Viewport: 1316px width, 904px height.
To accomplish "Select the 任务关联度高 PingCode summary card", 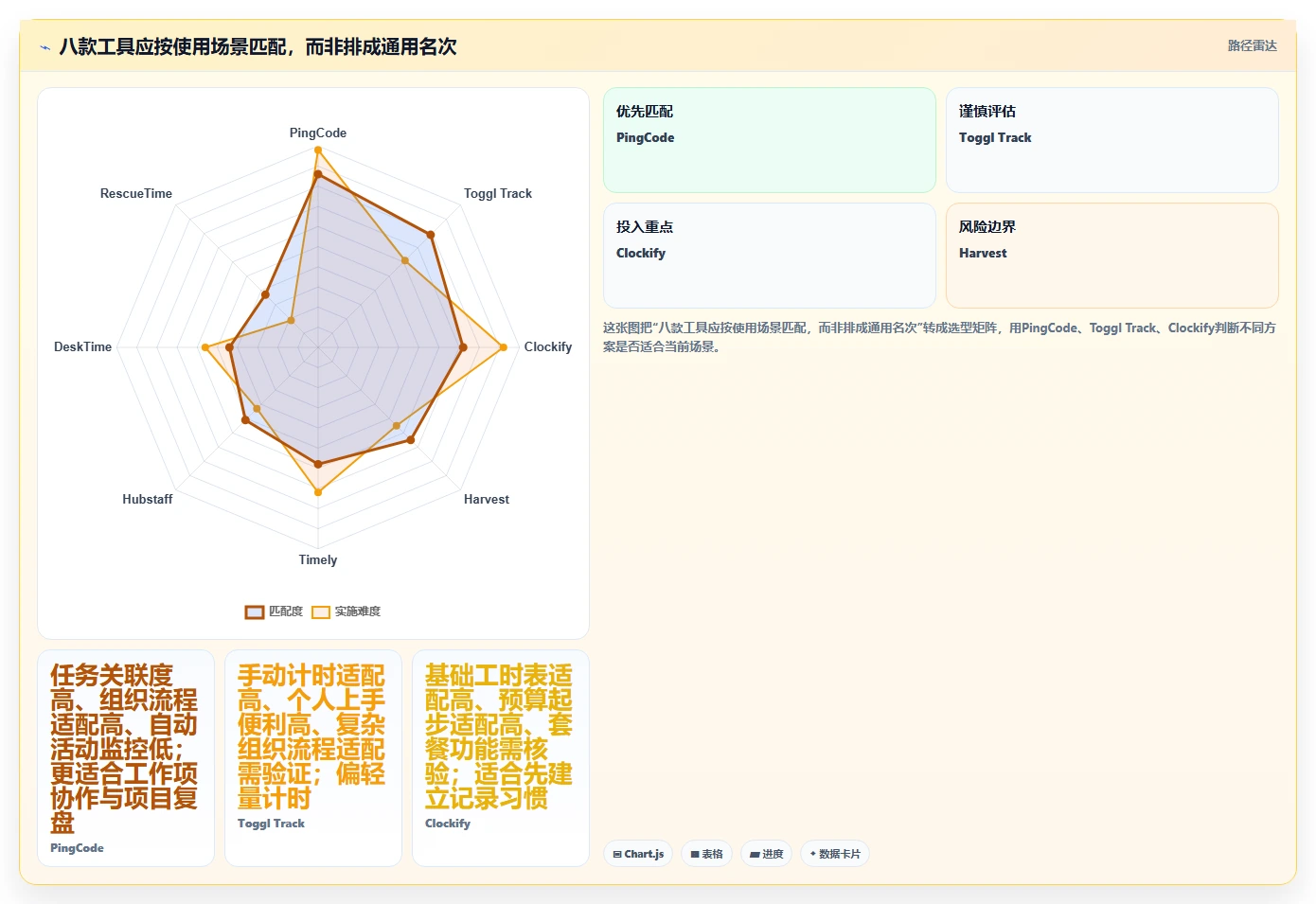I will tap(126, 758).
